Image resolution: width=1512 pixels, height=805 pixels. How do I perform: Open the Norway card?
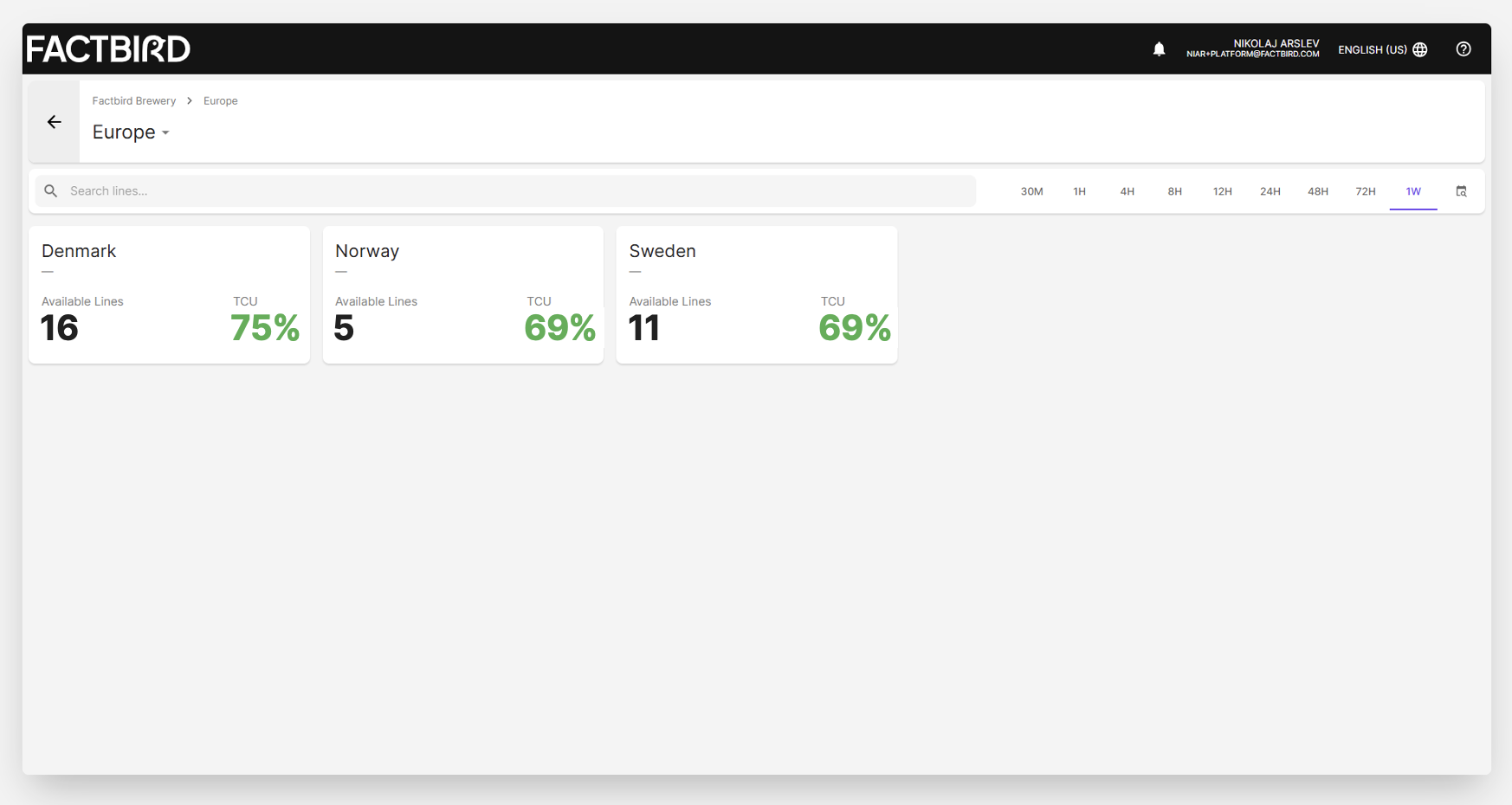coord(463,294)
